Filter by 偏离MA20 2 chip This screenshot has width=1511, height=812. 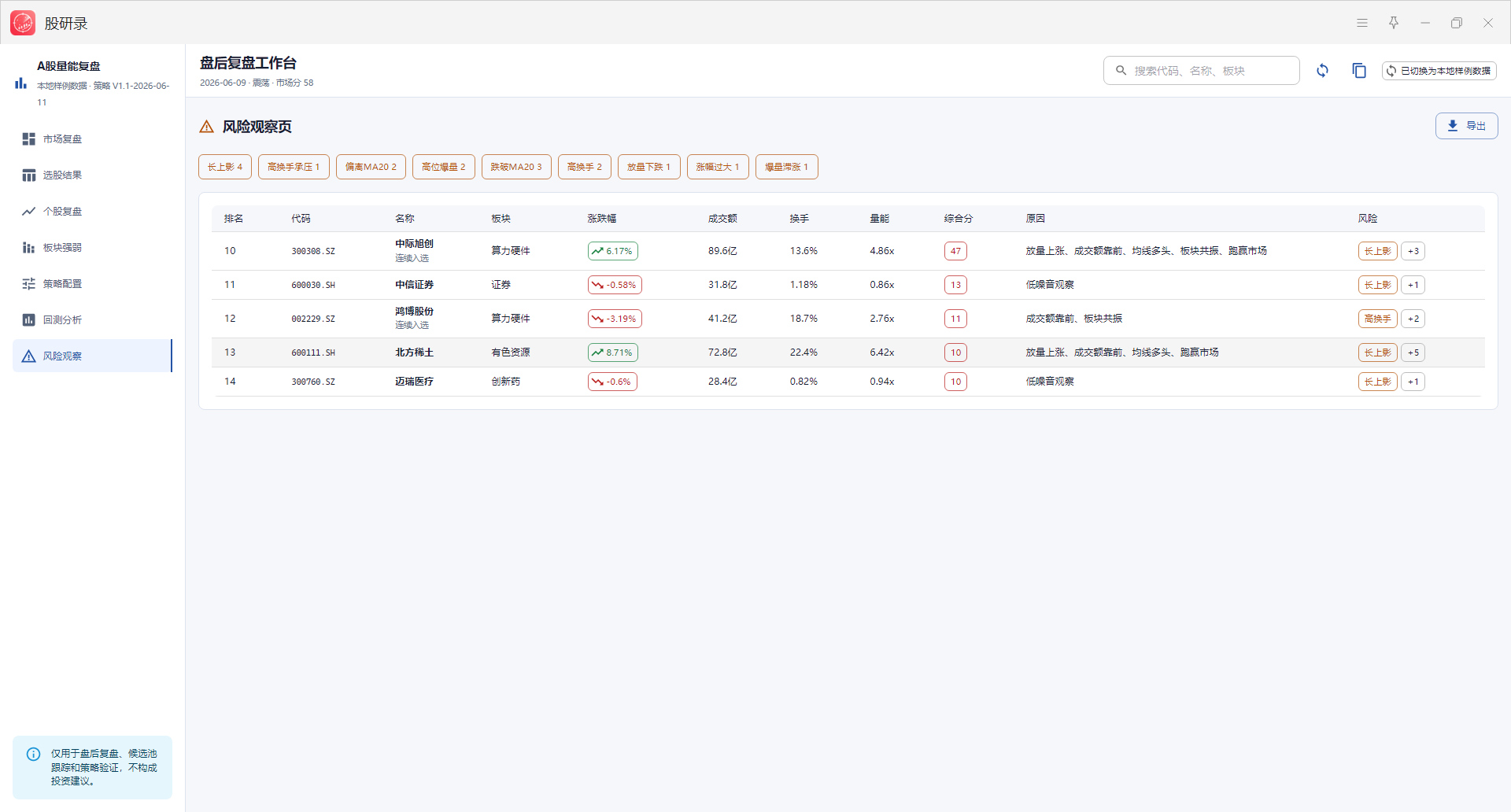371,167
